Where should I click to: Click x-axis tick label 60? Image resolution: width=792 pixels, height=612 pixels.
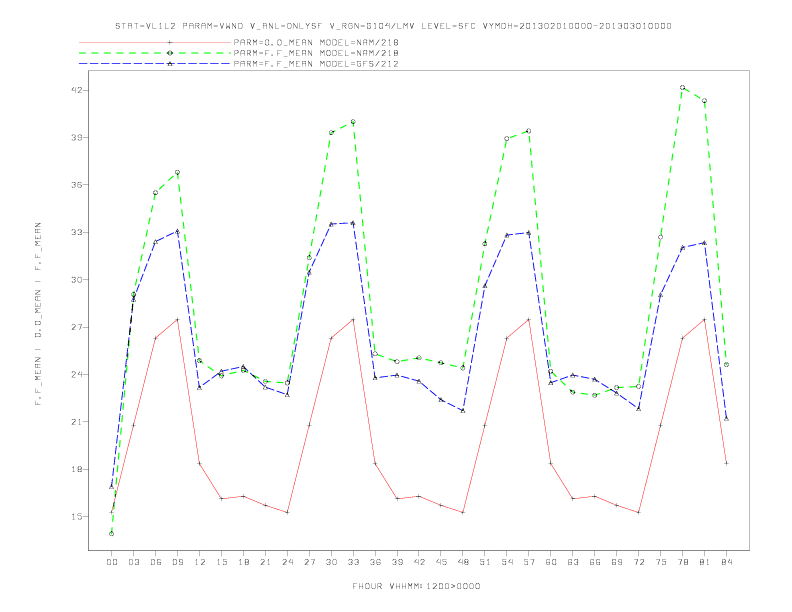551,562
